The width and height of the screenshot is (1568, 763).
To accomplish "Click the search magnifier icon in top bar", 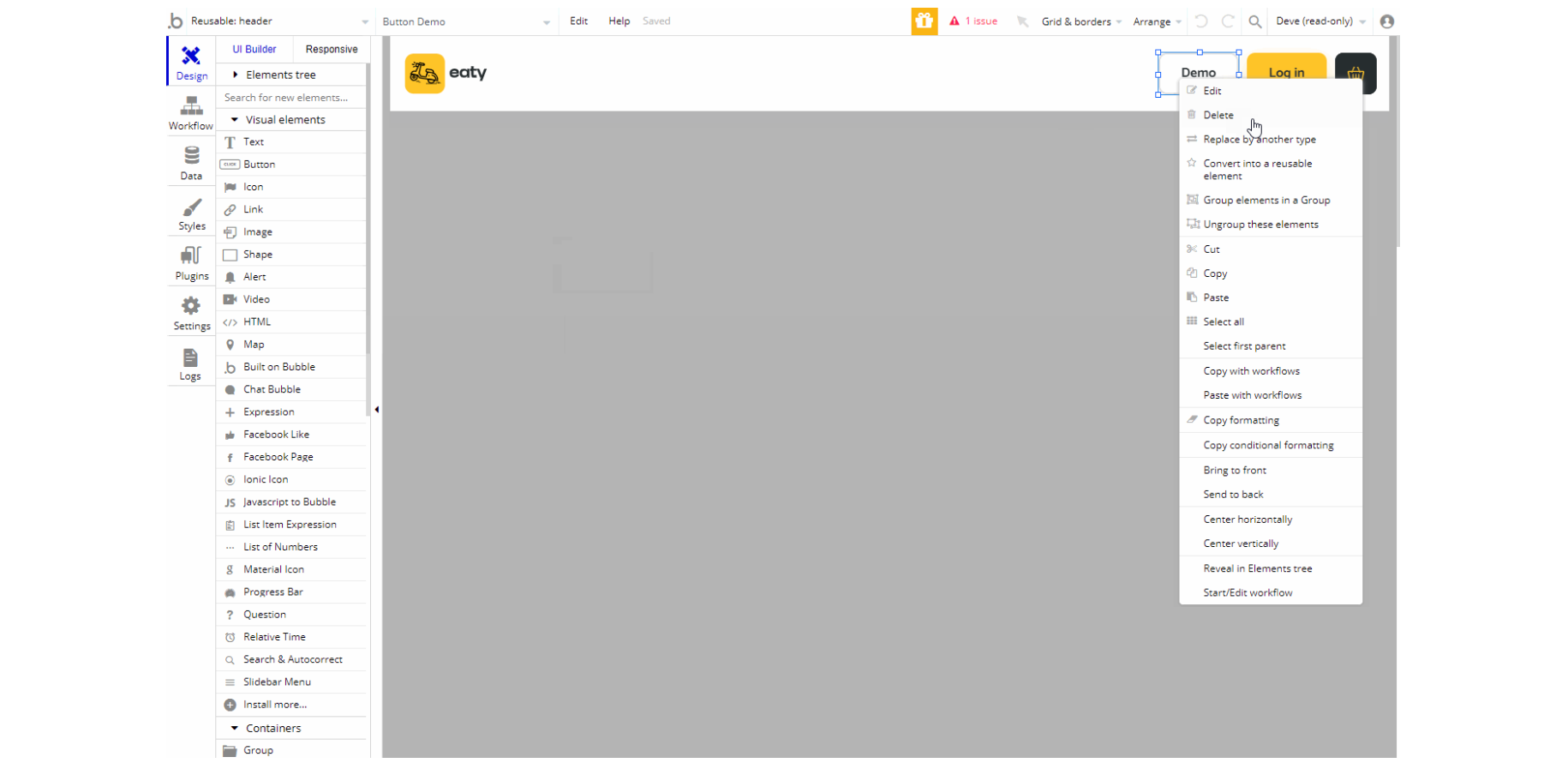I will click(x=1254, y=21).
